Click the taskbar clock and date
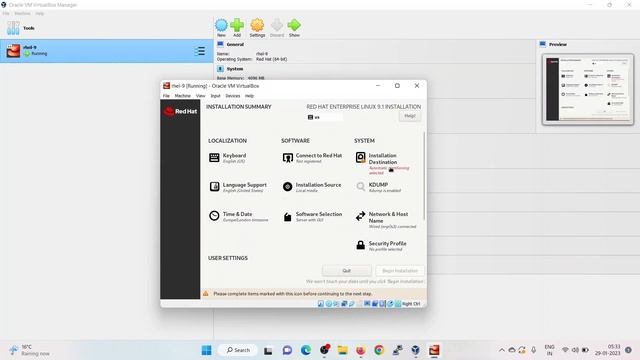The height and width of the screenshot is (360, 640). (x=607, y=350)
